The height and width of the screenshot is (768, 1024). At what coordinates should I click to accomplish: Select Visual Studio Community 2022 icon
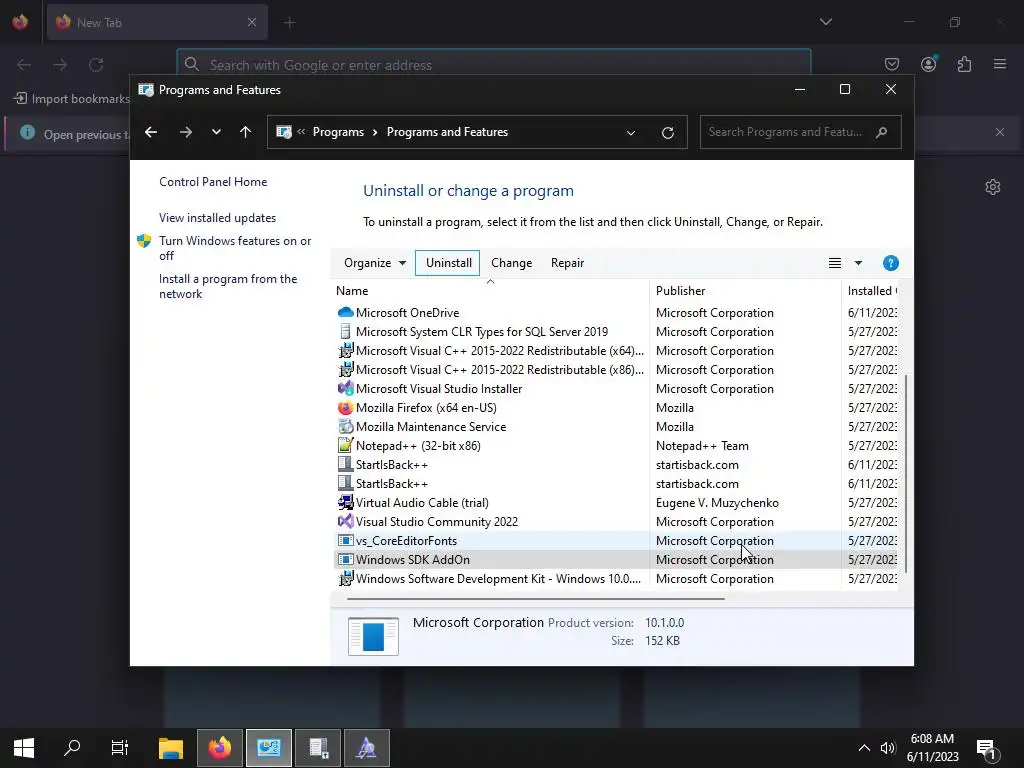click(345, 521)
